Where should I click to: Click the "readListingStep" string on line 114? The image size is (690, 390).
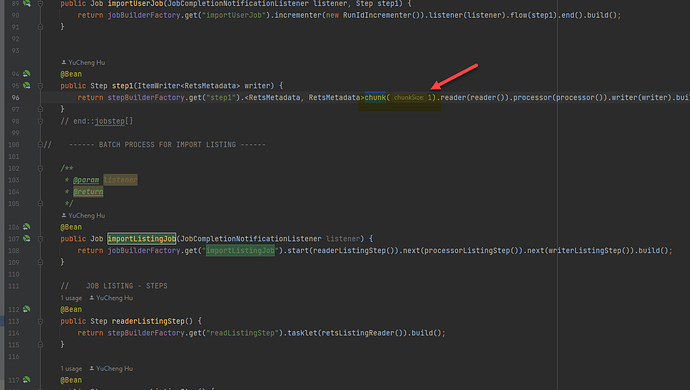point(242,333)
